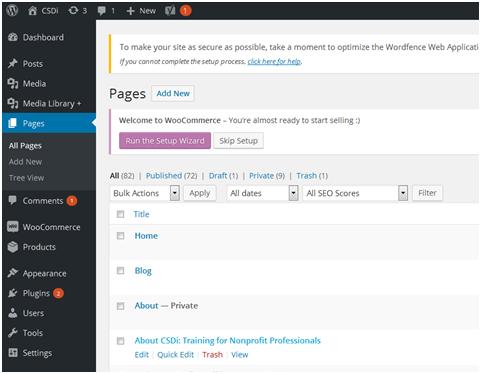
Task: Open the Appearance menu
Action: pos(49,273)
